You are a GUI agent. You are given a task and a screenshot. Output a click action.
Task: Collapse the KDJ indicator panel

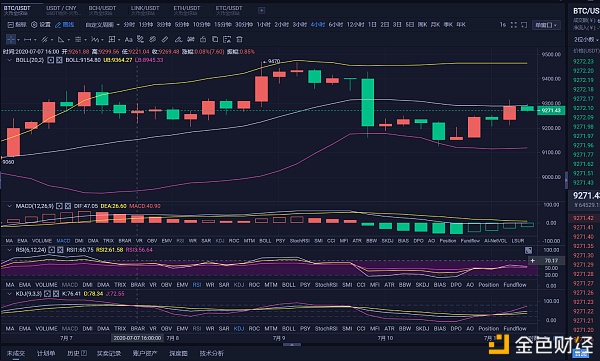9,294
